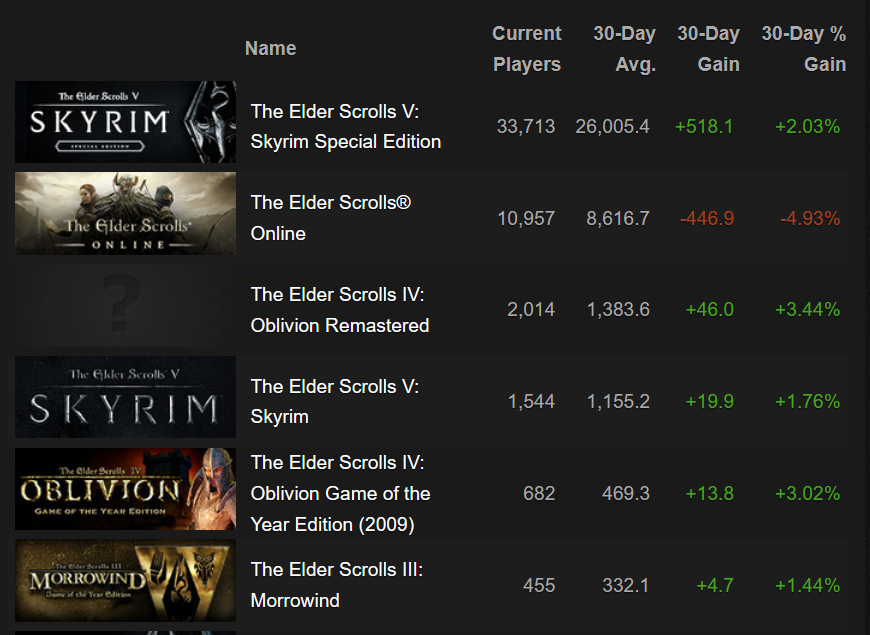This screenshot has width=870, height=635.
Task: Open the Morrowind Game of the Year banner
Action: [125, 581]
